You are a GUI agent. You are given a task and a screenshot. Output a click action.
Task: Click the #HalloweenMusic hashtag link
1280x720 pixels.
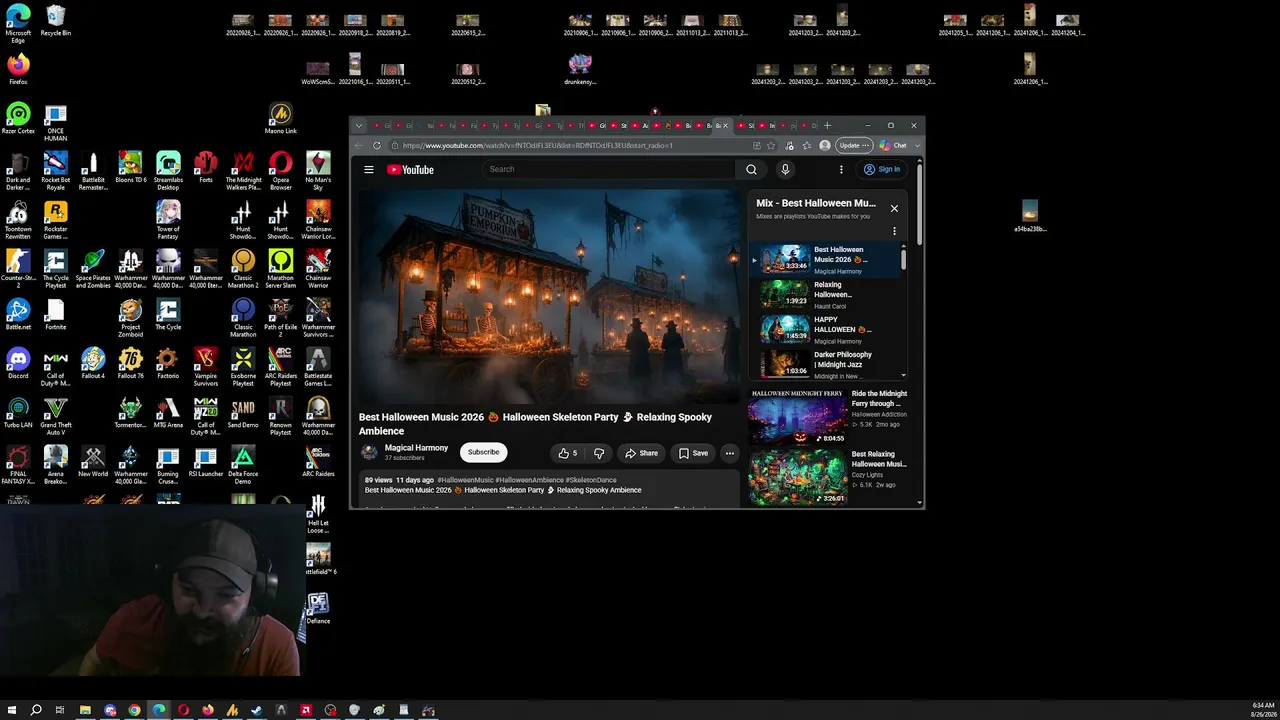pyautogui.click(x=465, y=480)
